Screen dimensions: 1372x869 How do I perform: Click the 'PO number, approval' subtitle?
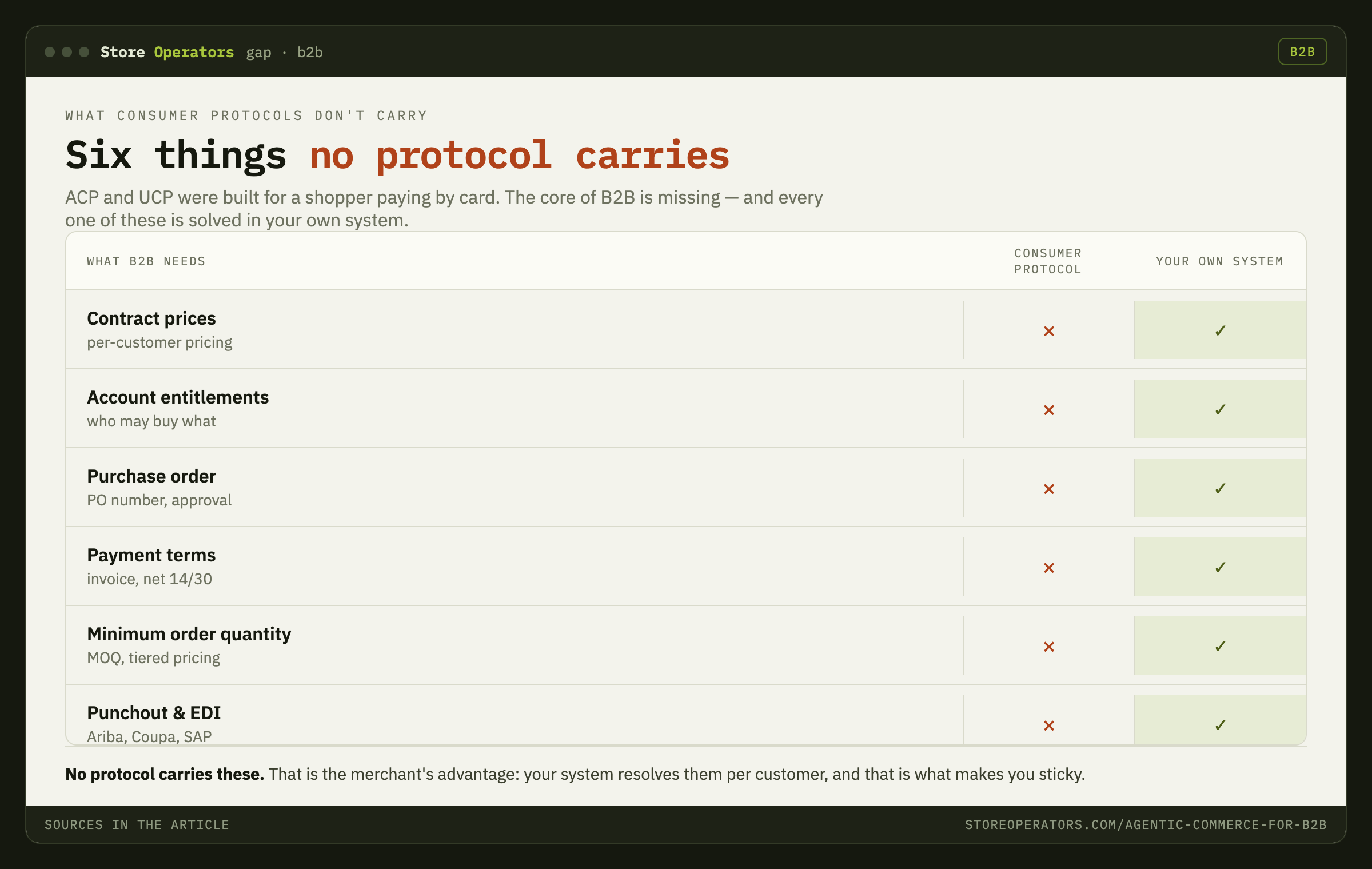[159, 500]
